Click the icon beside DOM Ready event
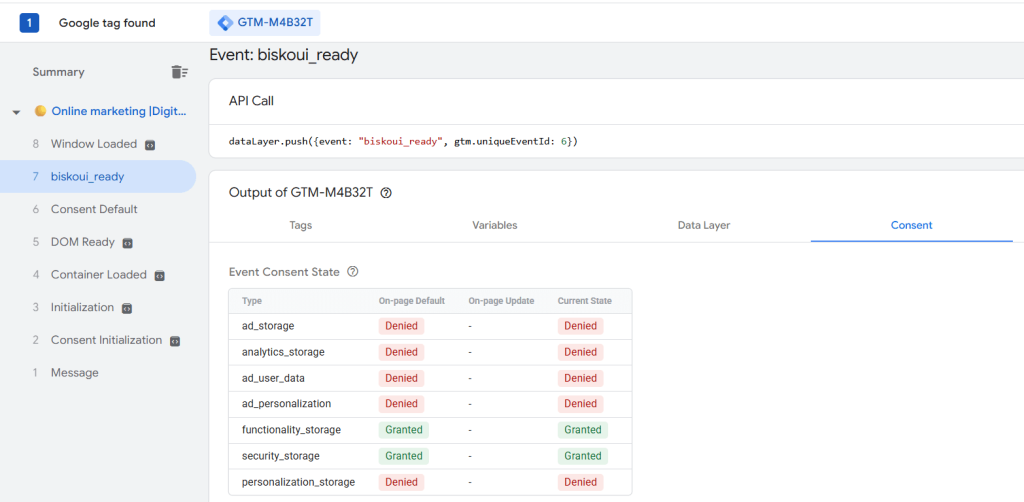This screenshot has width=1024, height=502. pyautogui.click(x=128, y=243)
